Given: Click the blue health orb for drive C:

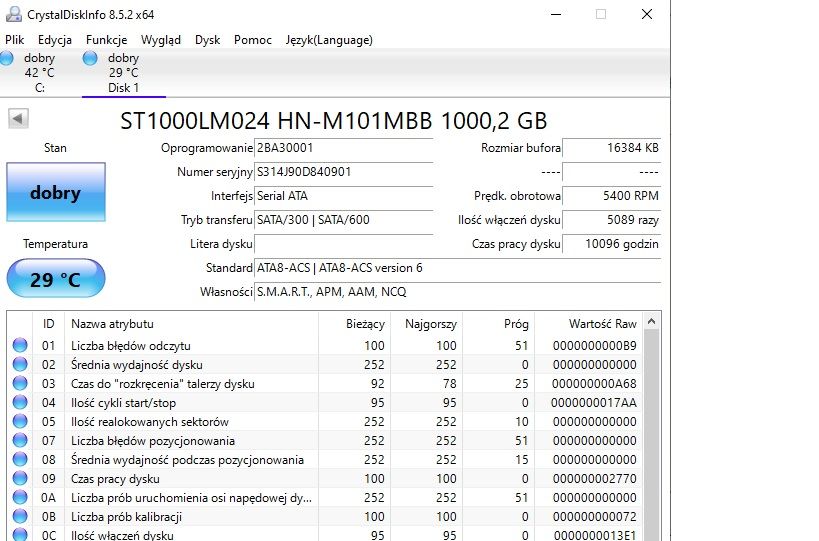Looking at the screenshot, I should coord(7,58).
